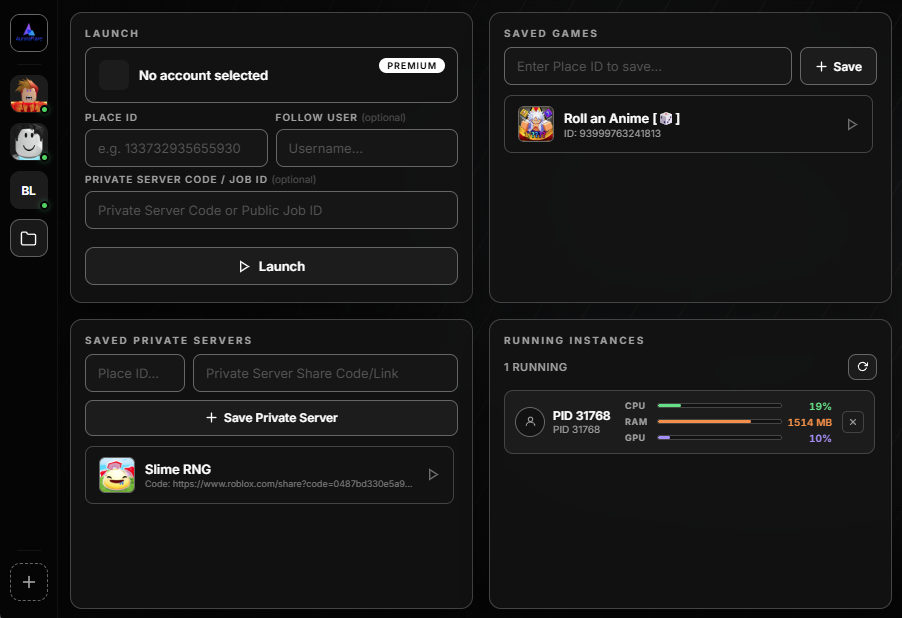902x618 pixels.
Task: Focus Place ID field in Saved Private Servers
Action: [x=135, y=373]
